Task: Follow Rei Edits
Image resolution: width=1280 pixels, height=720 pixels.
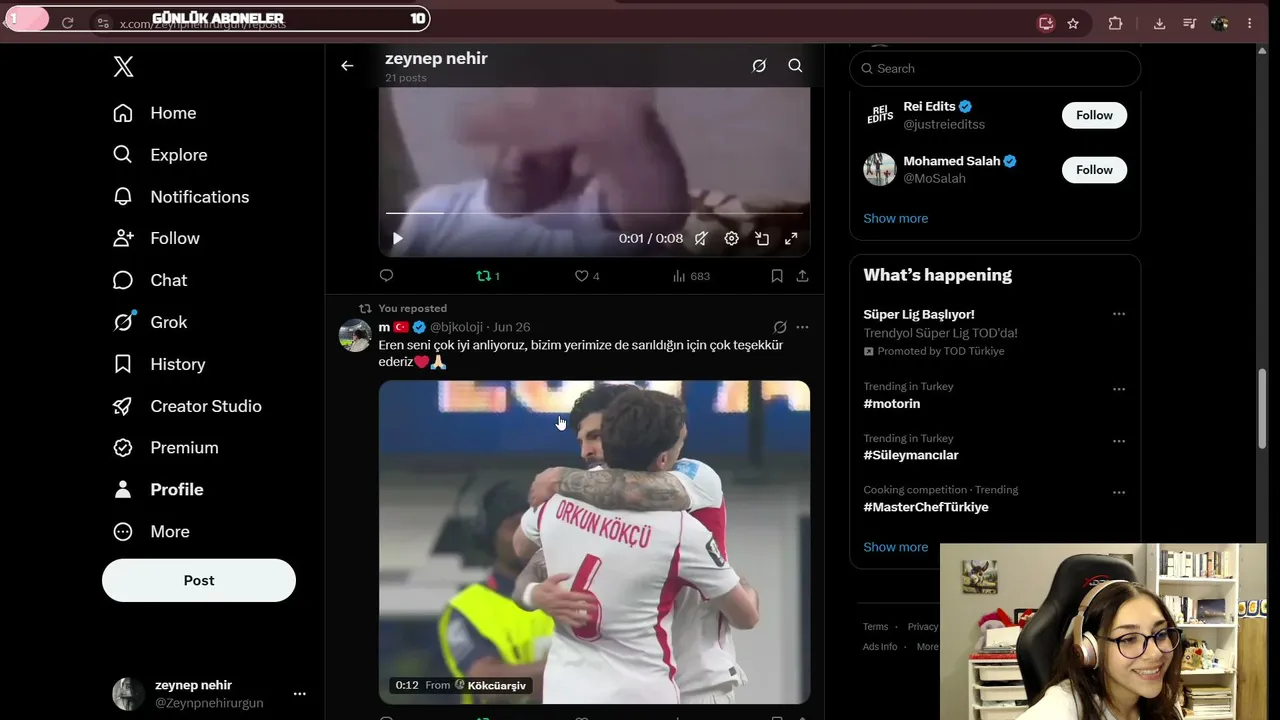Action: pyautogui.click(x=1094, y=115)
